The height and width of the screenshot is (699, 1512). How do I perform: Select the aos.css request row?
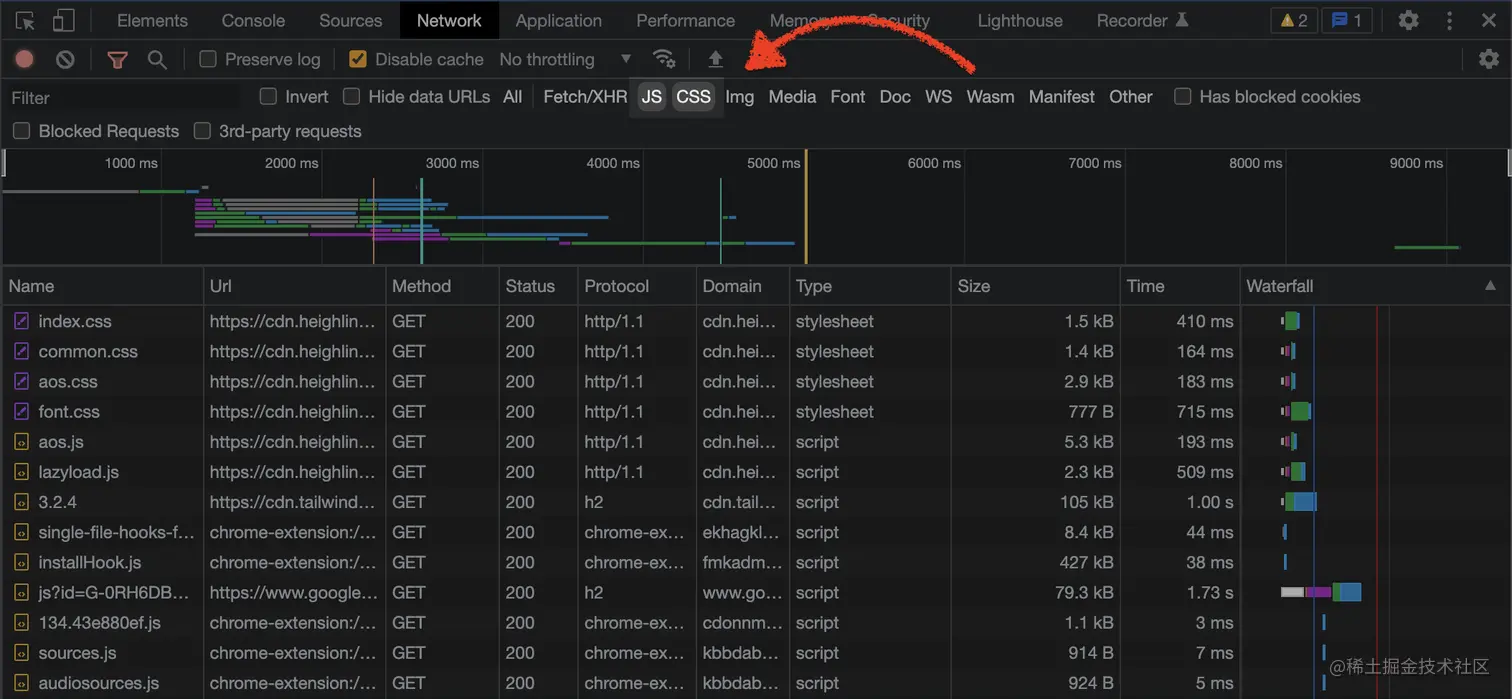756,381
